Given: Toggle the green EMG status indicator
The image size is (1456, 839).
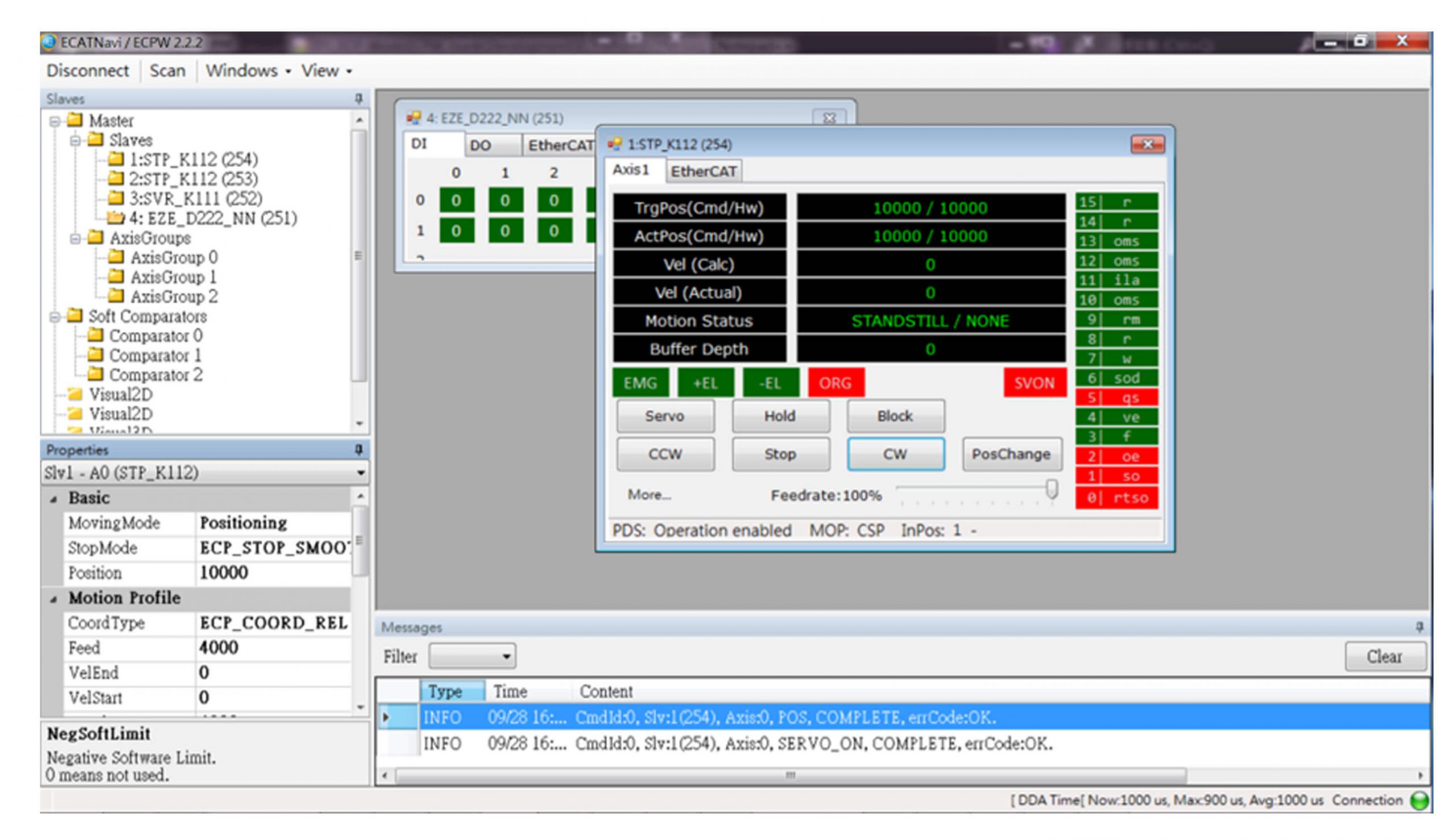Looking at the screenshot, I should point(640,383).
